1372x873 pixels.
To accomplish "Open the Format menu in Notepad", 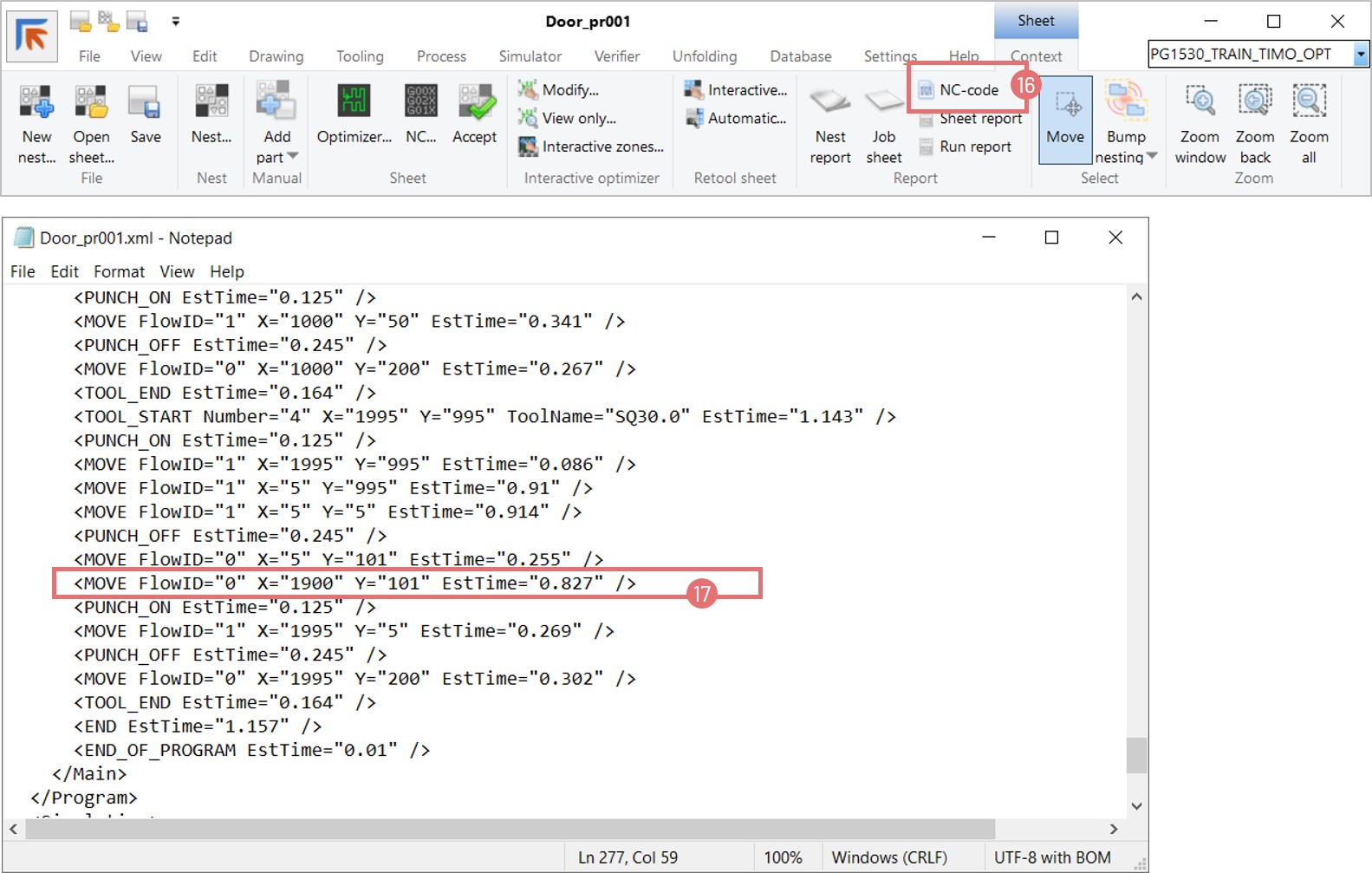I will point(119,271).
